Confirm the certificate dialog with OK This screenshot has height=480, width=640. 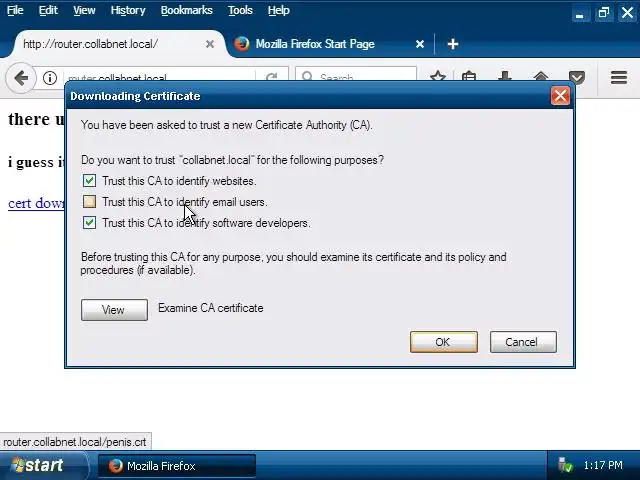(x=444, y=342)
